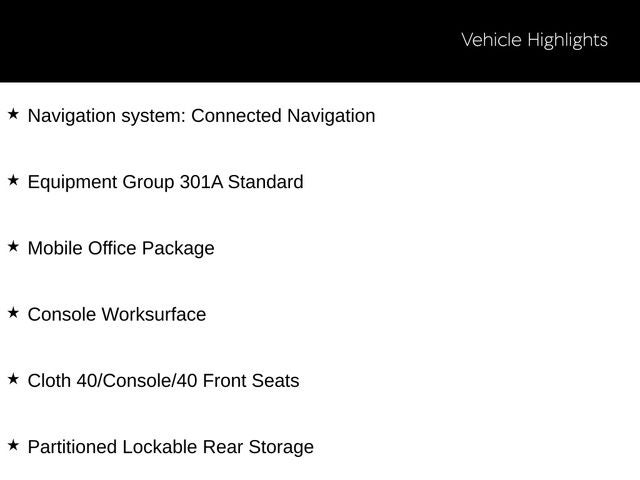Click the star beside Navigation system
The image size is (640, 480).
[x=13, y=114]
